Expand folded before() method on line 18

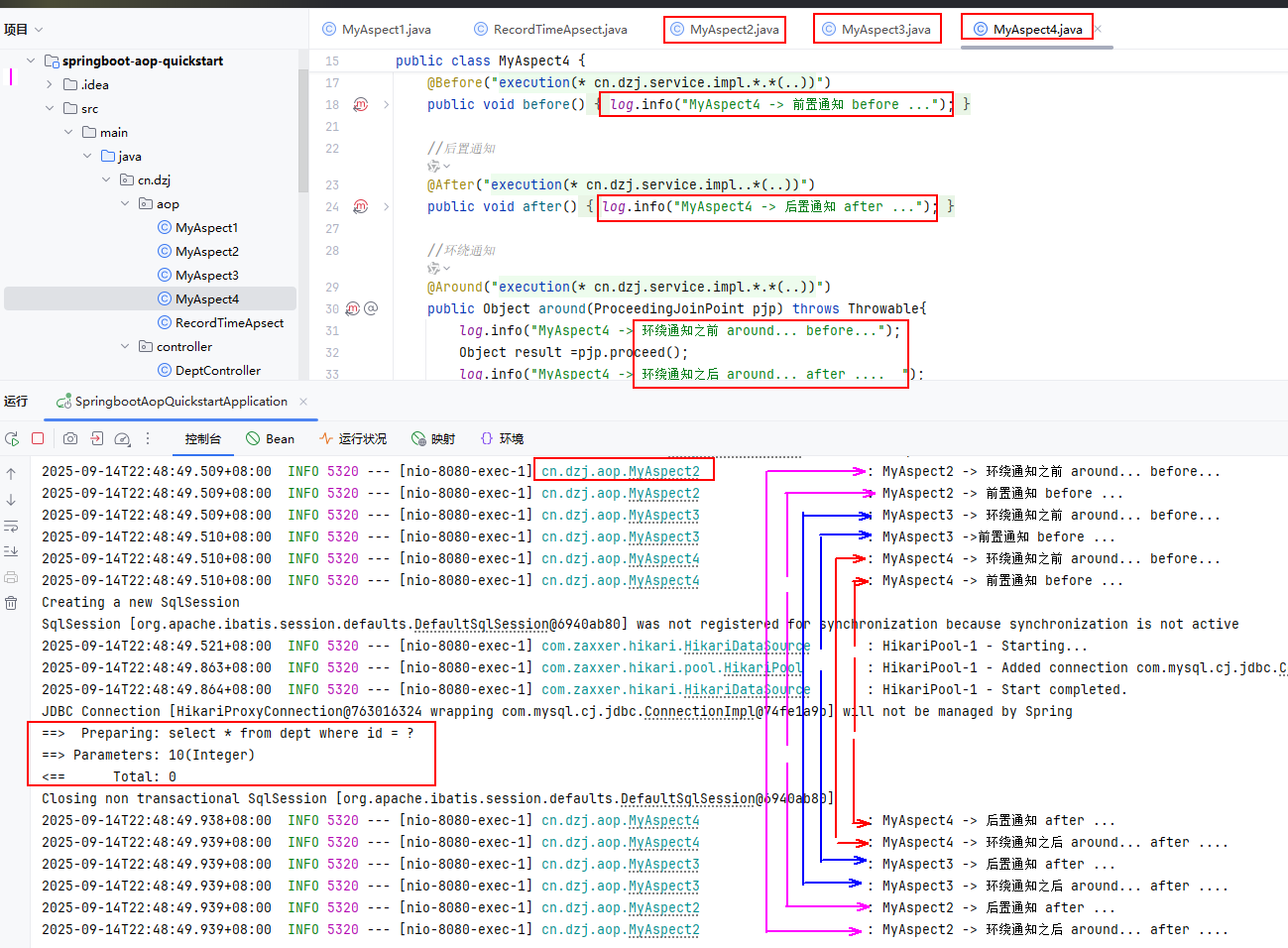pos(386,104)
